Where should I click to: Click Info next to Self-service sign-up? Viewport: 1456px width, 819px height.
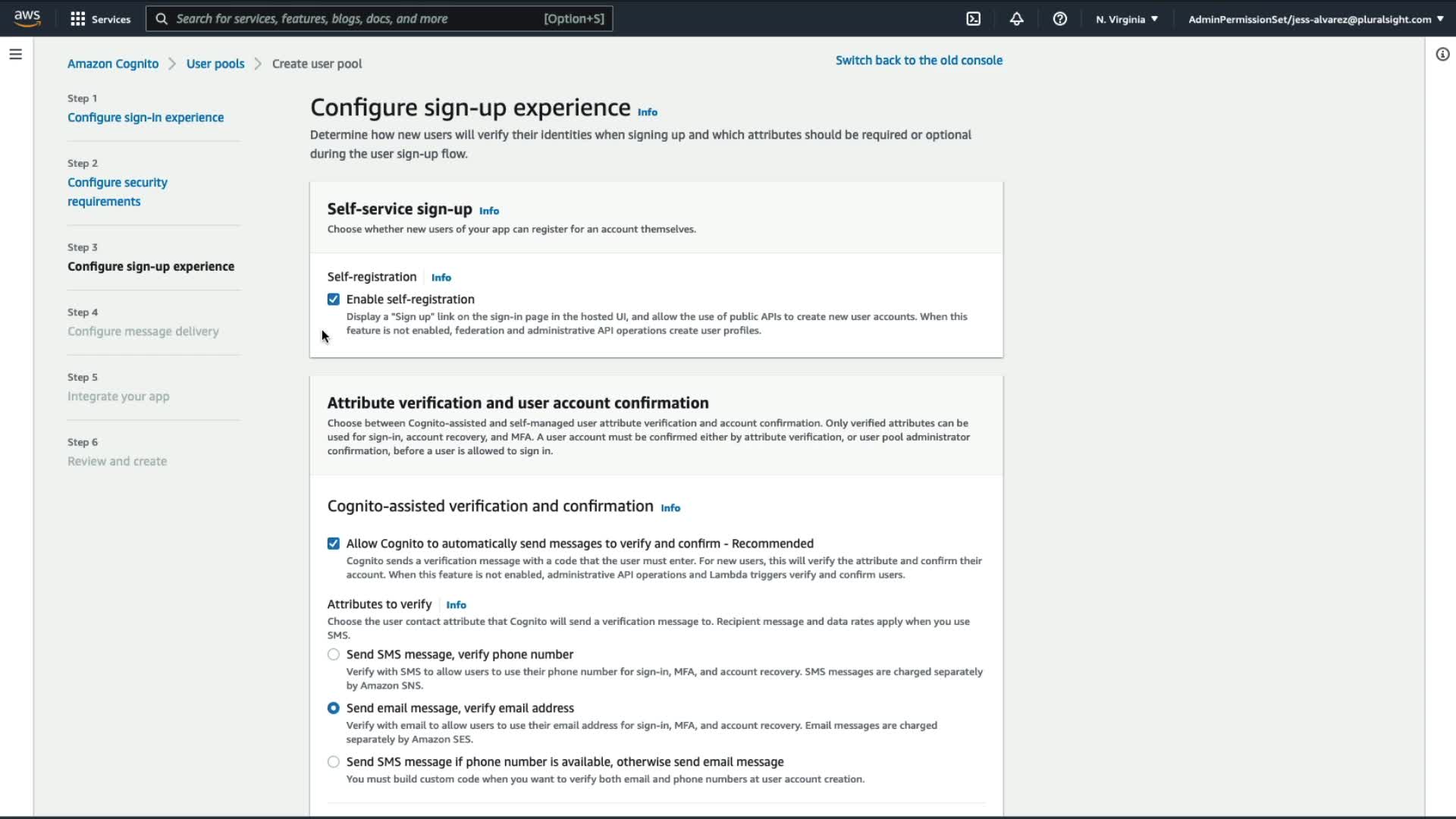[x=488, y=211]
